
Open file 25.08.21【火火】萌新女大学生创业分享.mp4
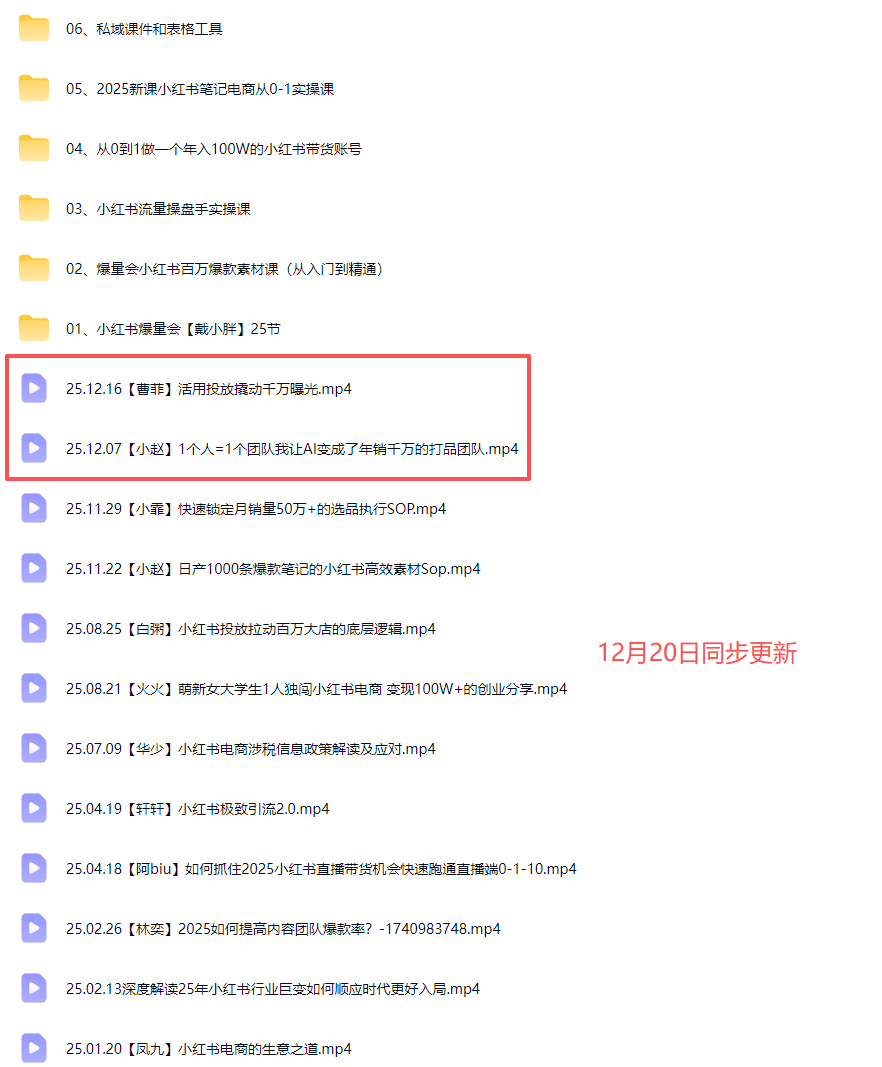click(316, 689)
